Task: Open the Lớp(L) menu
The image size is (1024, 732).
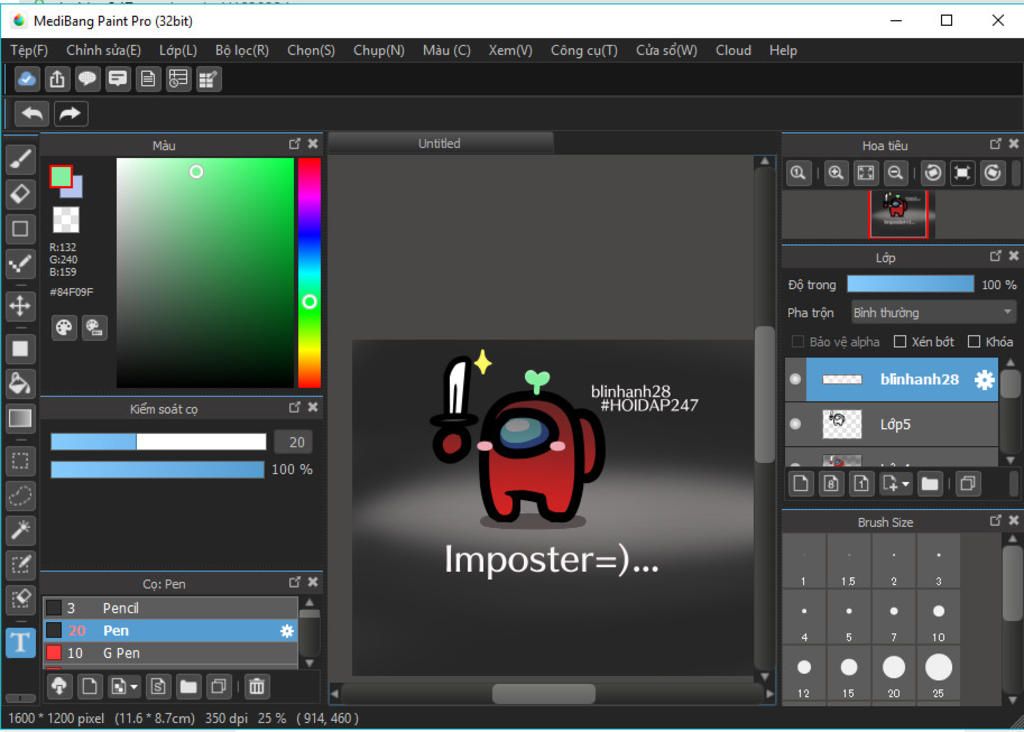Action: point(178,50)
